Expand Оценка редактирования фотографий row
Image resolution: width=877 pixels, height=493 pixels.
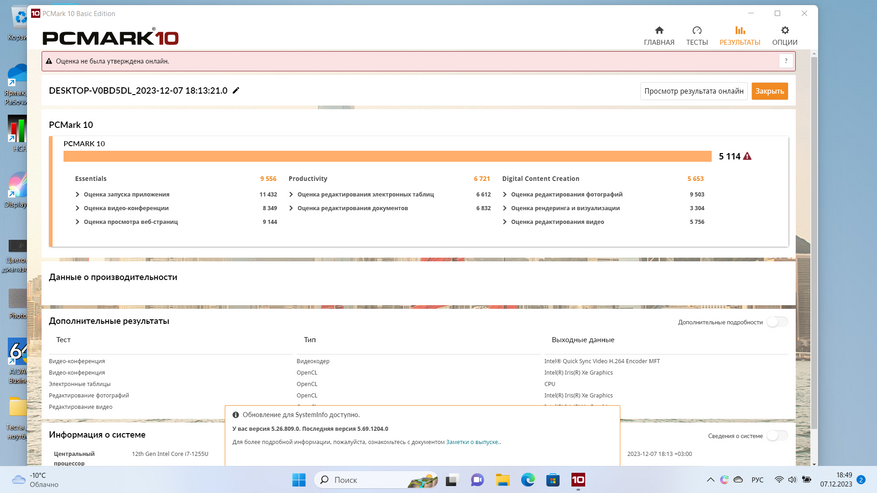504,194
